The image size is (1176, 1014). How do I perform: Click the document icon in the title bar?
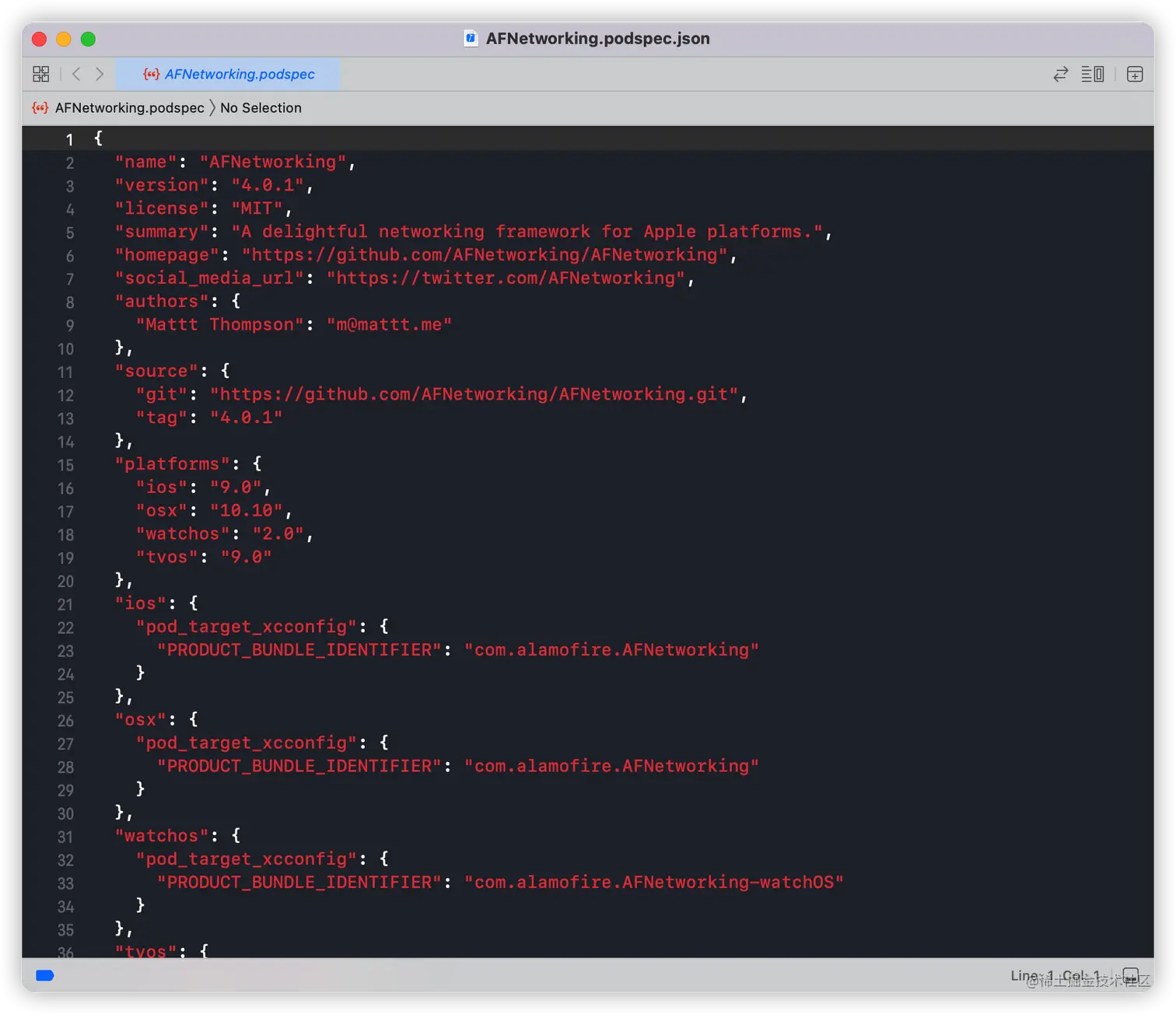point(471,38)
